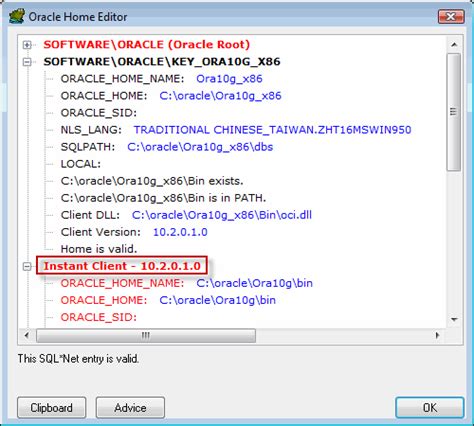Screen dimensions: 474x426
Task: Click vertical scrollbar up arrow
Action: pyautogui.click(x=454, y=44)
